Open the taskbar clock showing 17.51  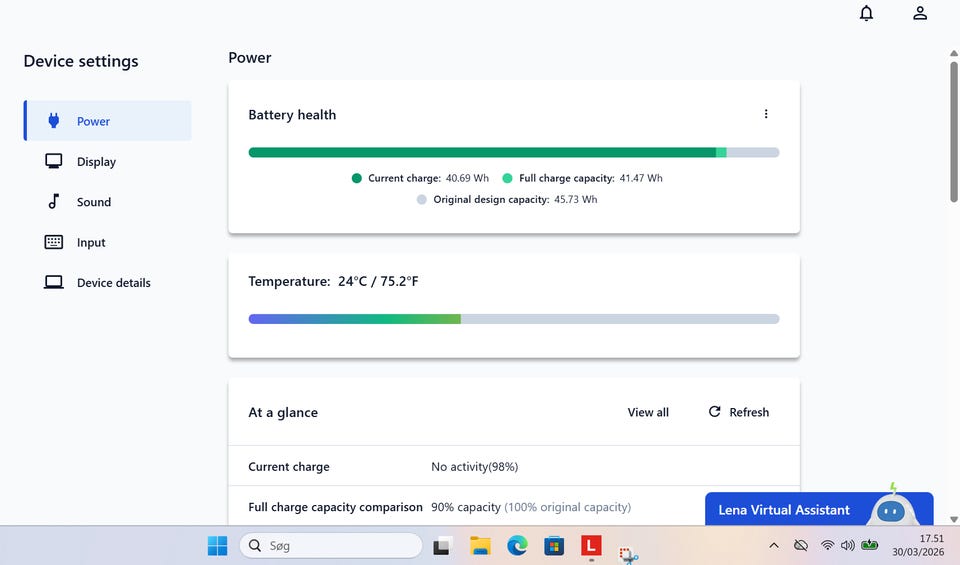click(x=918, y=545)
